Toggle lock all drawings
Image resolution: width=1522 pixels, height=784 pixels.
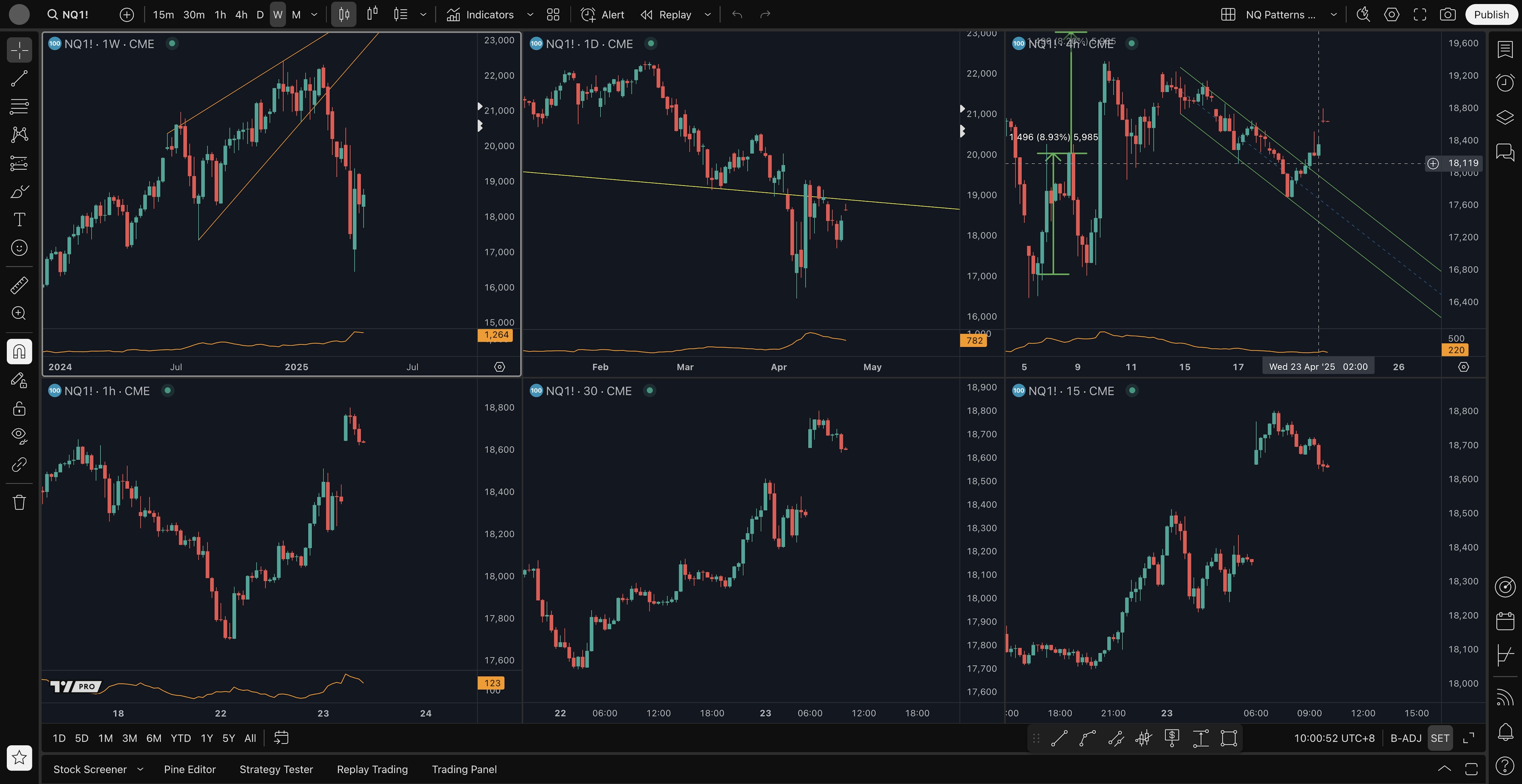[19, 408]
